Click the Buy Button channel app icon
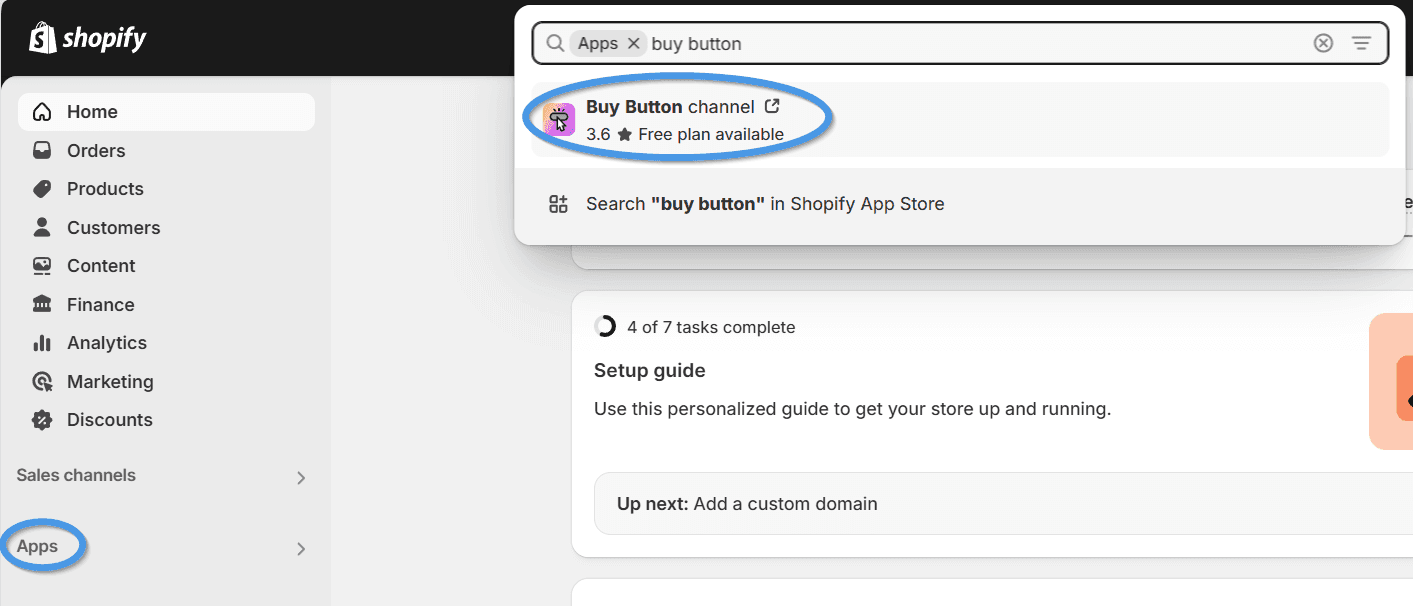Viewport: 1413px width, 606px height. 559,119
